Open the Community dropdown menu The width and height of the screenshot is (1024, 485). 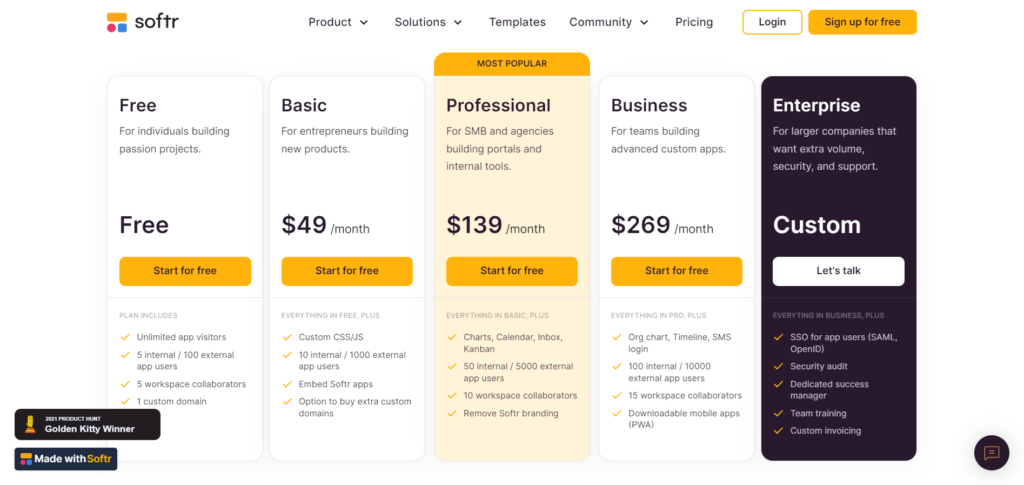coord(608,22)
